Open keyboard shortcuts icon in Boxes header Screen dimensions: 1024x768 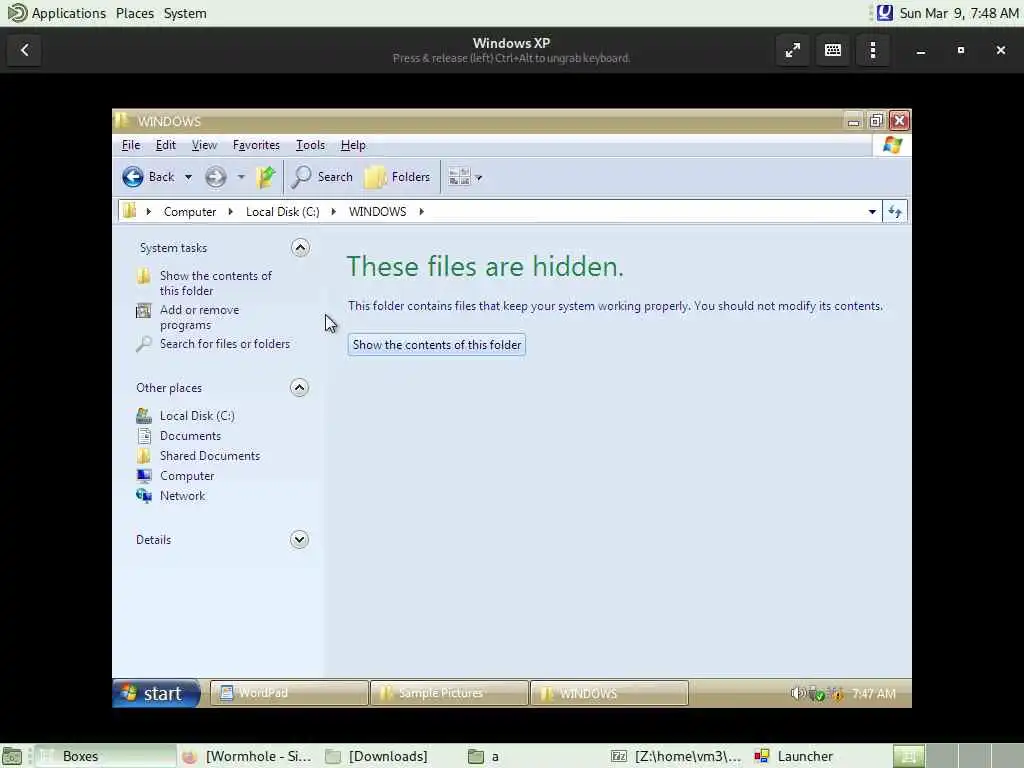point(833,50)
